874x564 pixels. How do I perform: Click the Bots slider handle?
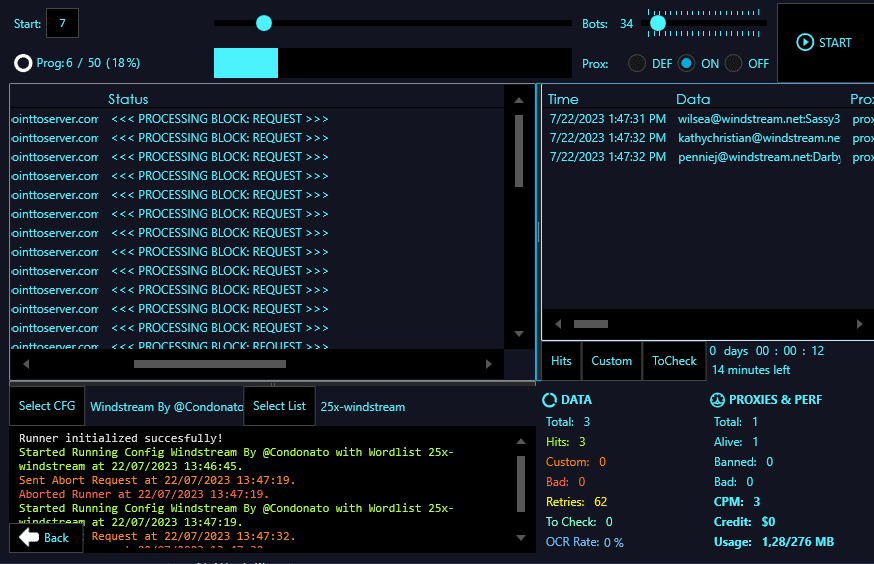pyautogui.click(x=657, y=22)
